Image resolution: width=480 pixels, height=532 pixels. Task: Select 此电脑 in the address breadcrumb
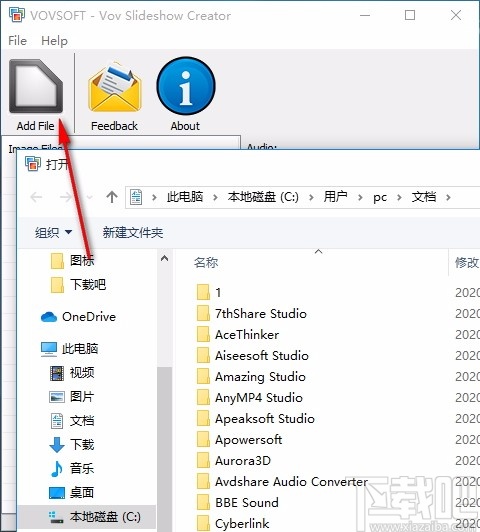(185, 197)
